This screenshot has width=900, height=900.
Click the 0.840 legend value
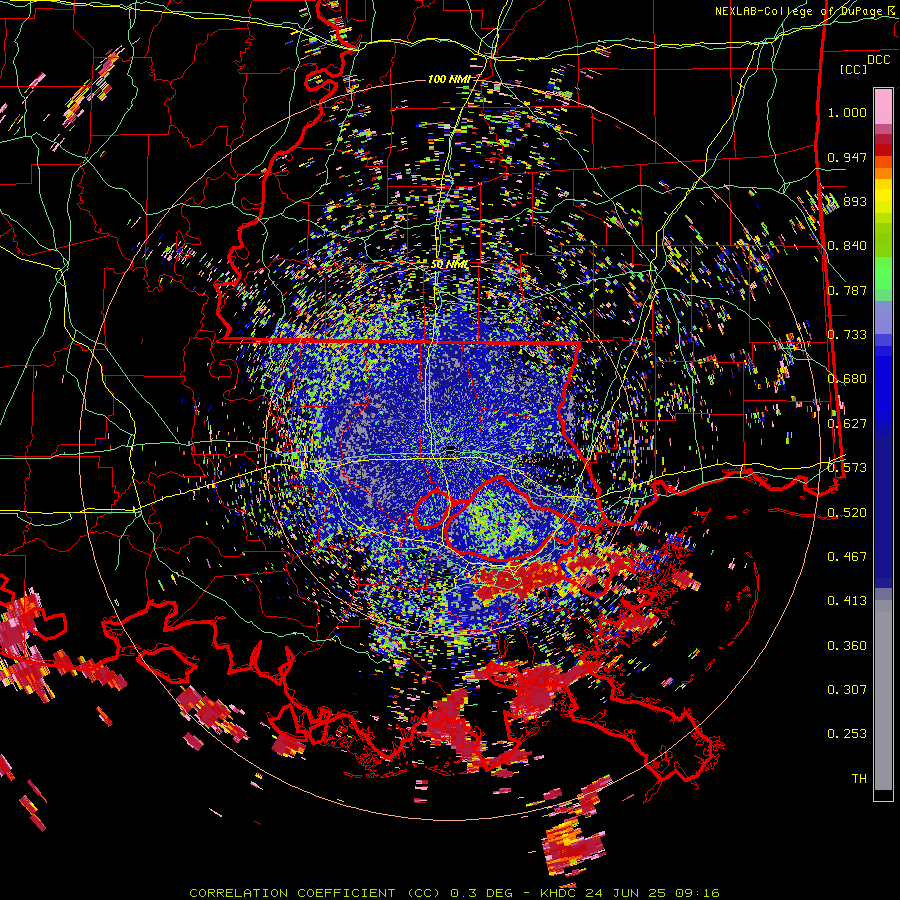pos(847,245)
